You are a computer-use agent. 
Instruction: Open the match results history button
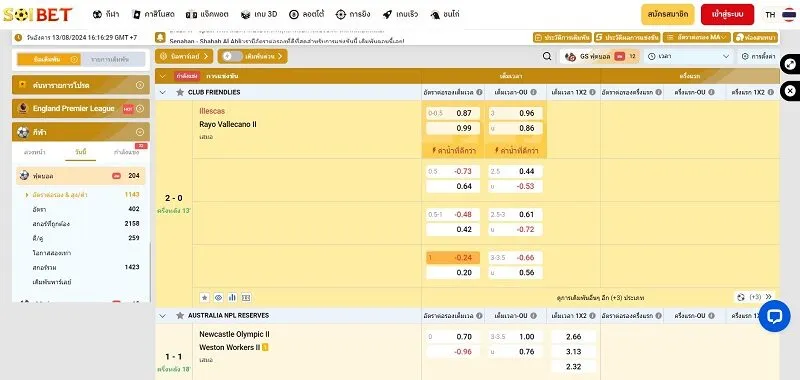(x=627, y=37)
